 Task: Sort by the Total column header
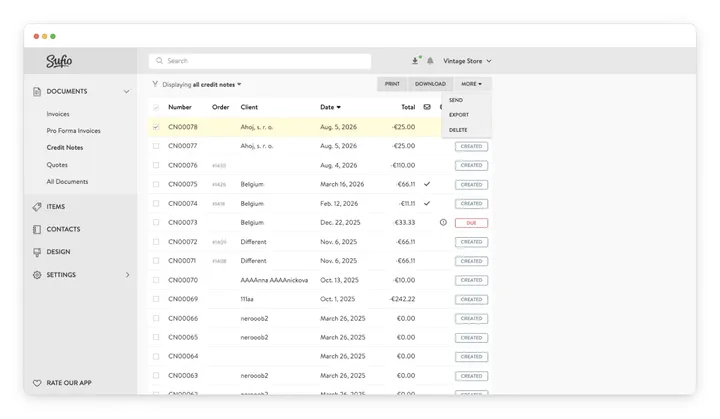408,107
